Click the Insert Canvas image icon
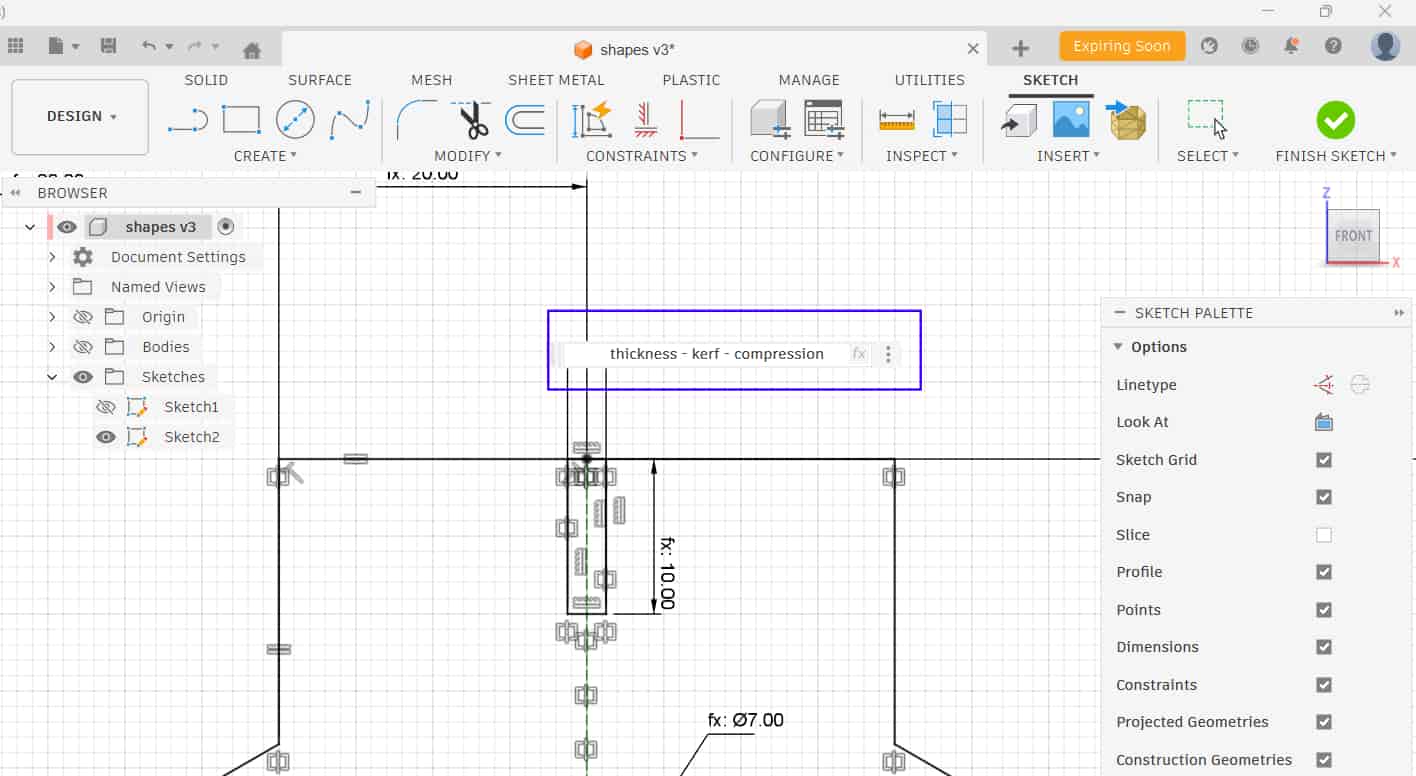The width and height of the screenshot is (1416, 776). [x=1071, y=120]
